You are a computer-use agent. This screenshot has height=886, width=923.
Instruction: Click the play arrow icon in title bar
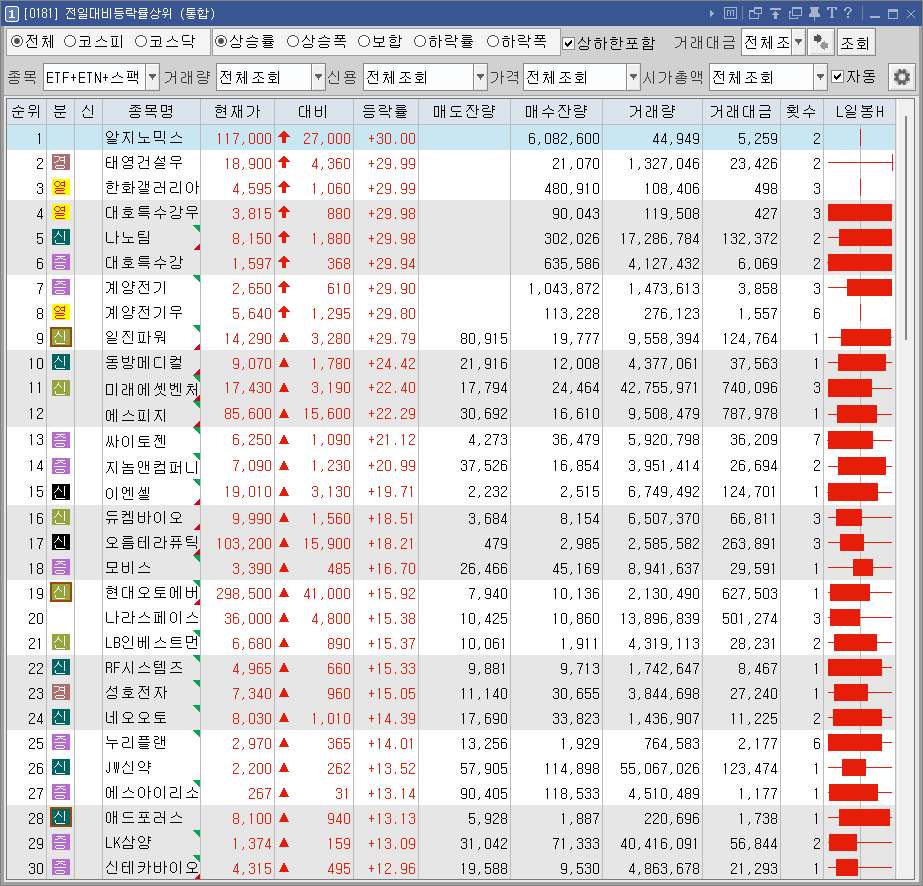(712, 13)
